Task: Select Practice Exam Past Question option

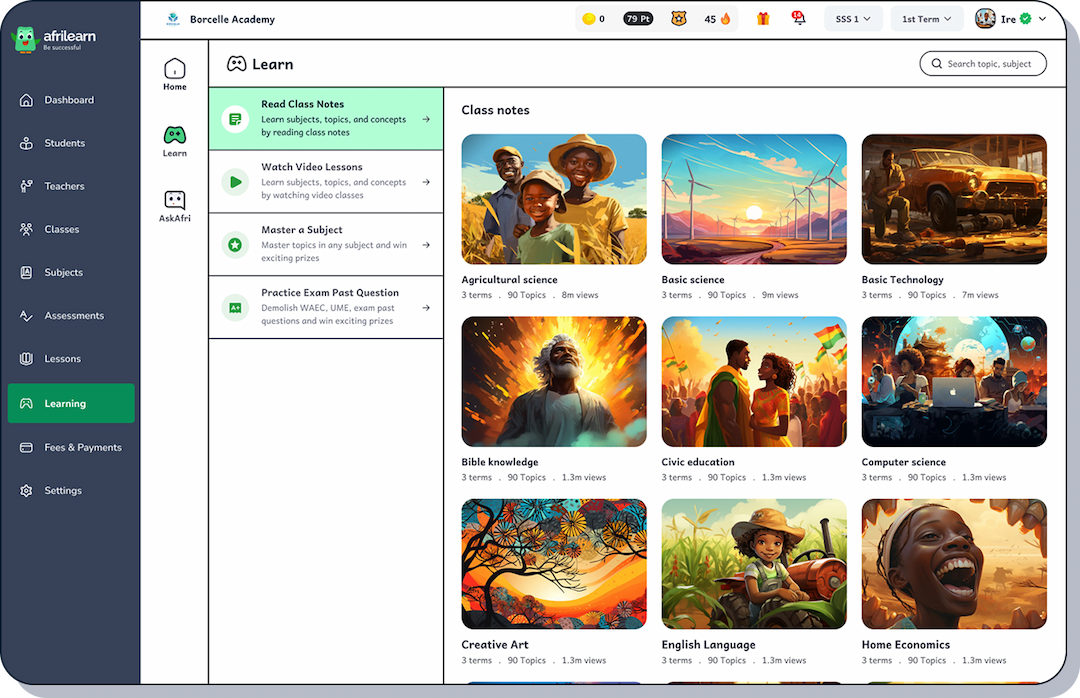Action: [x=326, y=307]
